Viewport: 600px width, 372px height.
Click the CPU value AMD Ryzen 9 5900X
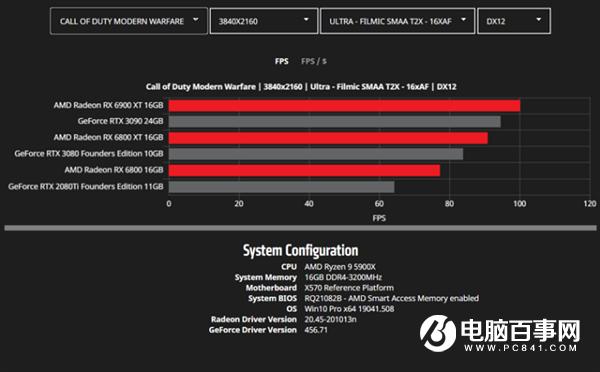click(x=340, y=267)
